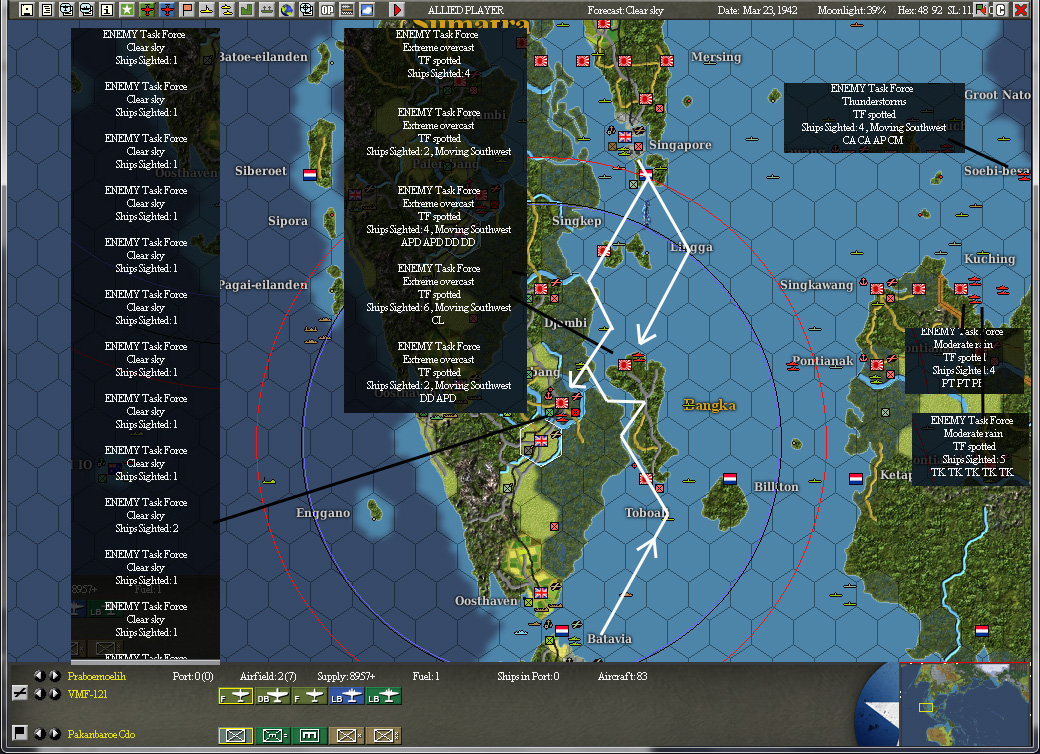Select the Dutch flag base at Billiton
1040x754 pixels.
click(730, 478)
